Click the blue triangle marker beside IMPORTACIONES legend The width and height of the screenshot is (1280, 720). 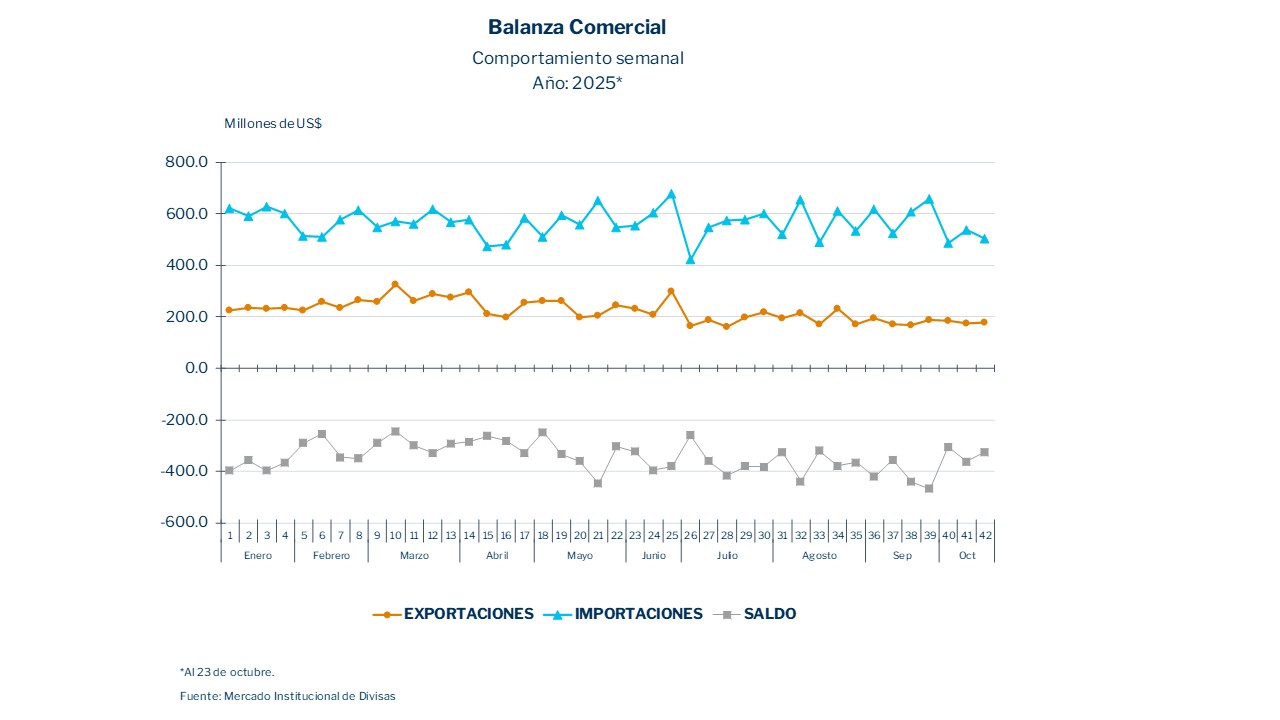coord(557,614)
